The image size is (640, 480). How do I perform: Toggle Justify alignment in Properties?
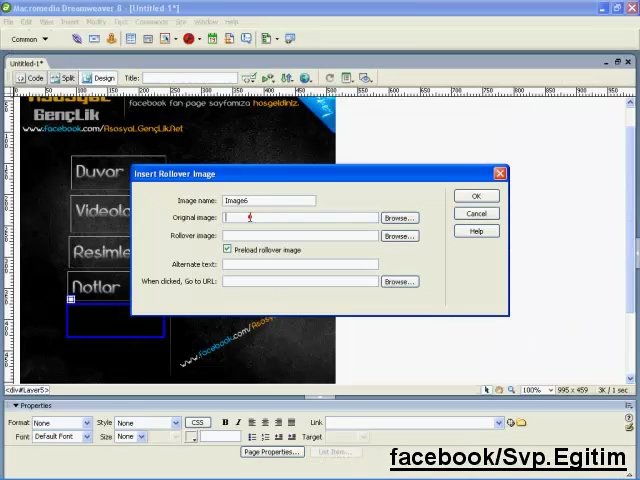point(291,422)
